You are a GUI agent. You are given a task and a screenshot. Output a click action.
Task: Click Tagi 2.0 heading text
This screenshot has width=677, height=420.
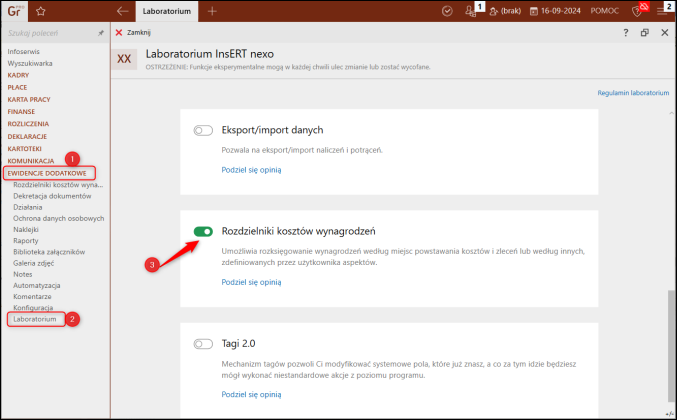238,344
